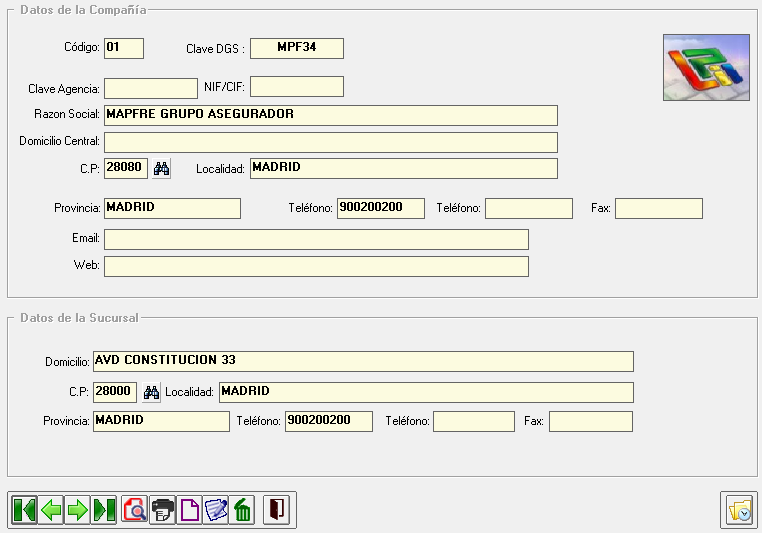Print the company record
762x533 pixels.
(x=162, y=510)
